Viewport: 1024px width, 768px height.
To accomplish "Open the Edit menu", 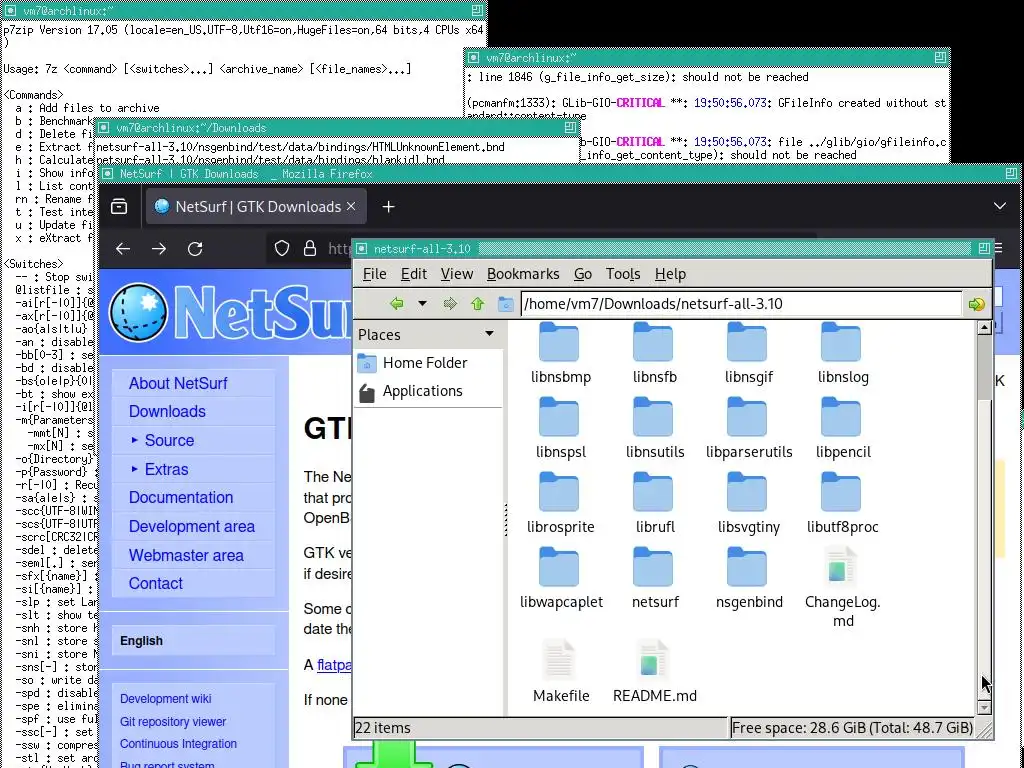I will tap(413, 274).
